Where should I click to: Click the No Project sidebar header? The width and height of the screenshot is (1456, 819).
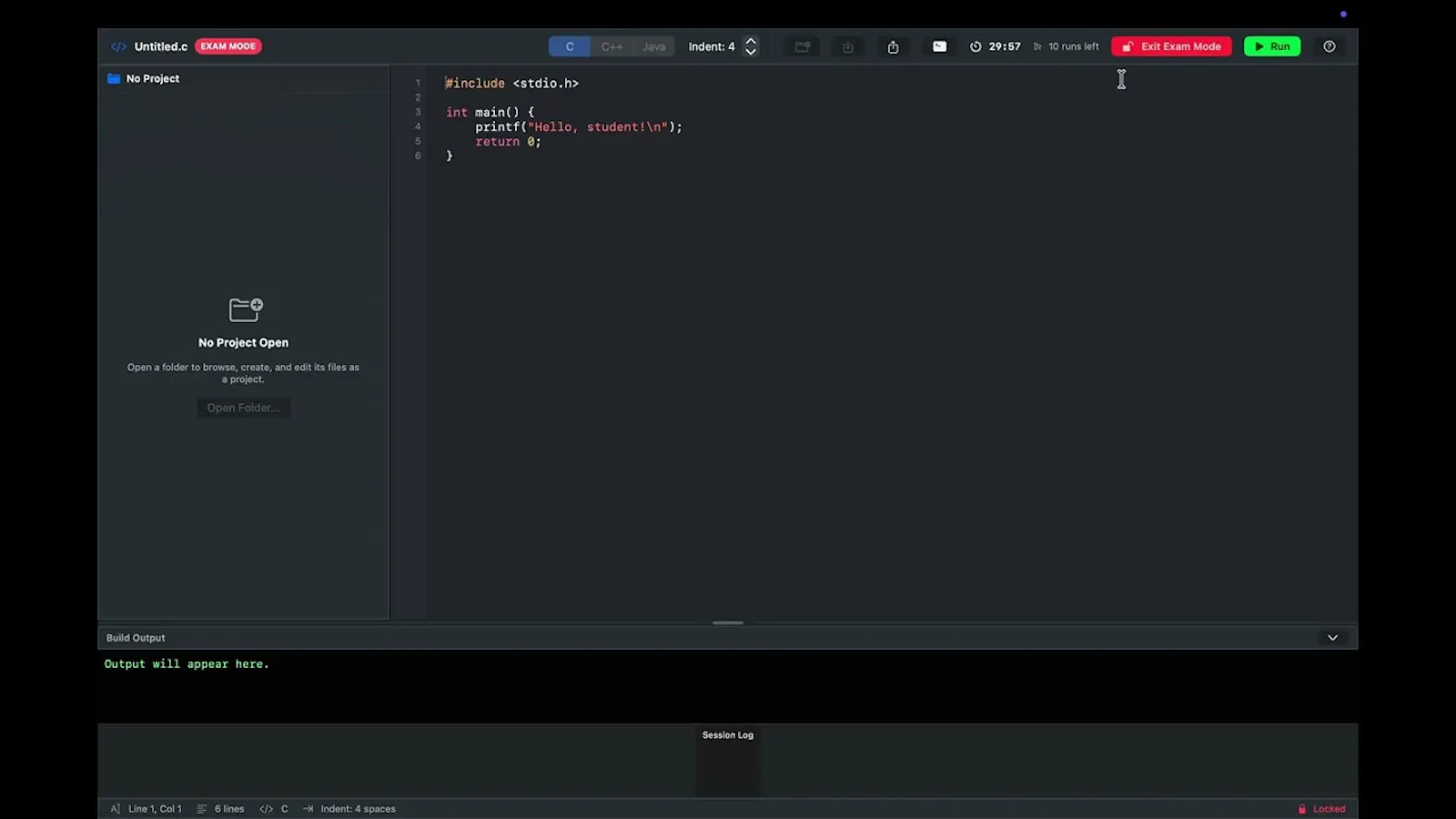point(153,78)
